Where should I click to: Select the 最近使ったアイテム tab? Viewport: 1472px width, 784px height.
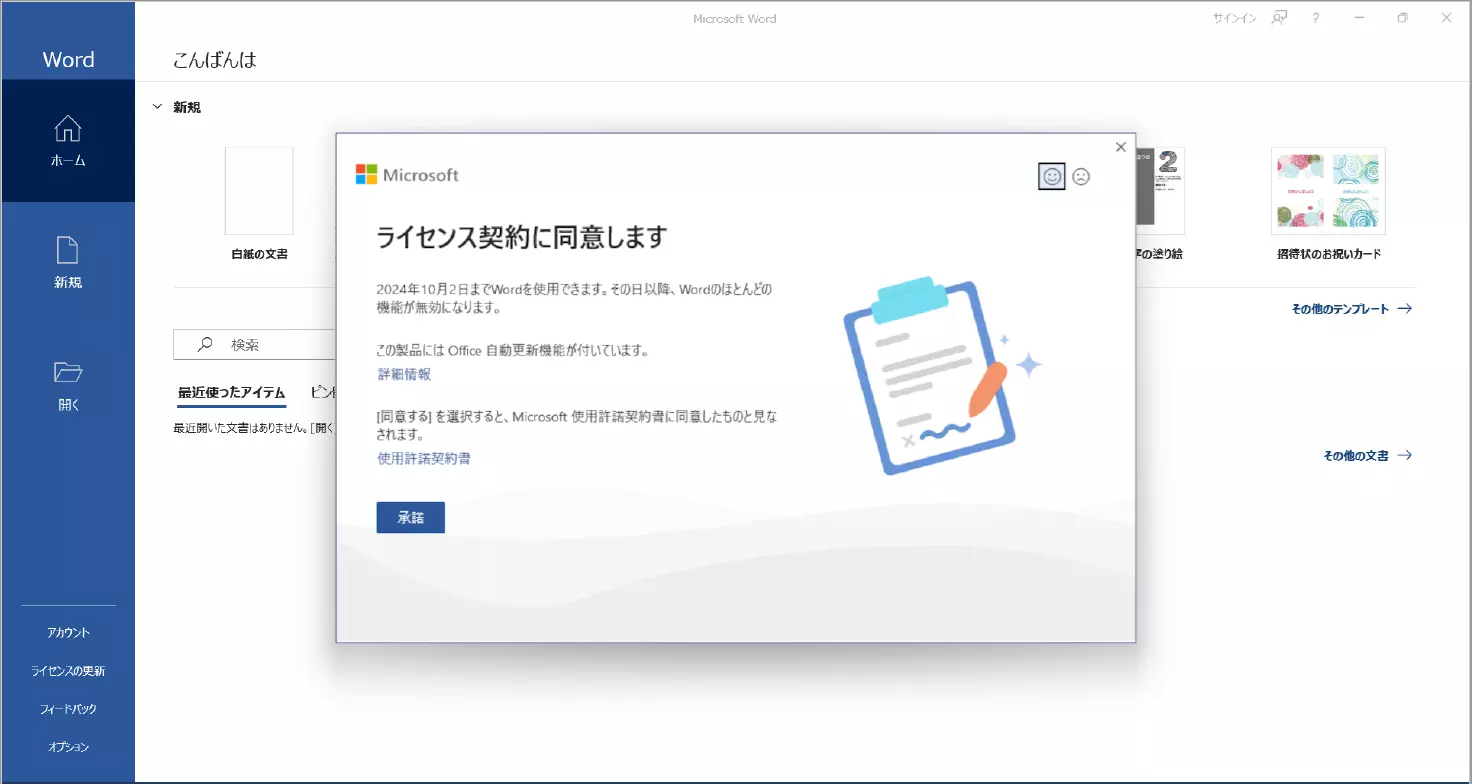[x=231, y=393]
